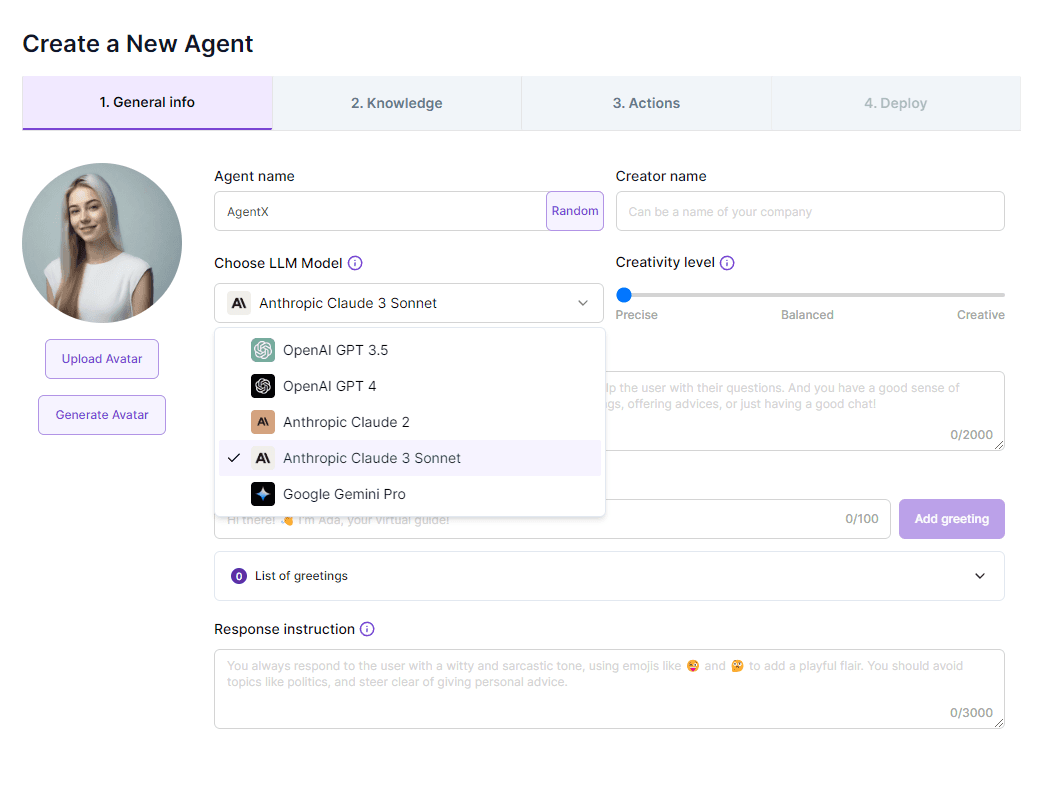The width and height of the screenshot is (1038, 807).
Task: Click the Anthropic Claude 3 Sonnet list logo
Action: (x=263, y=458)
